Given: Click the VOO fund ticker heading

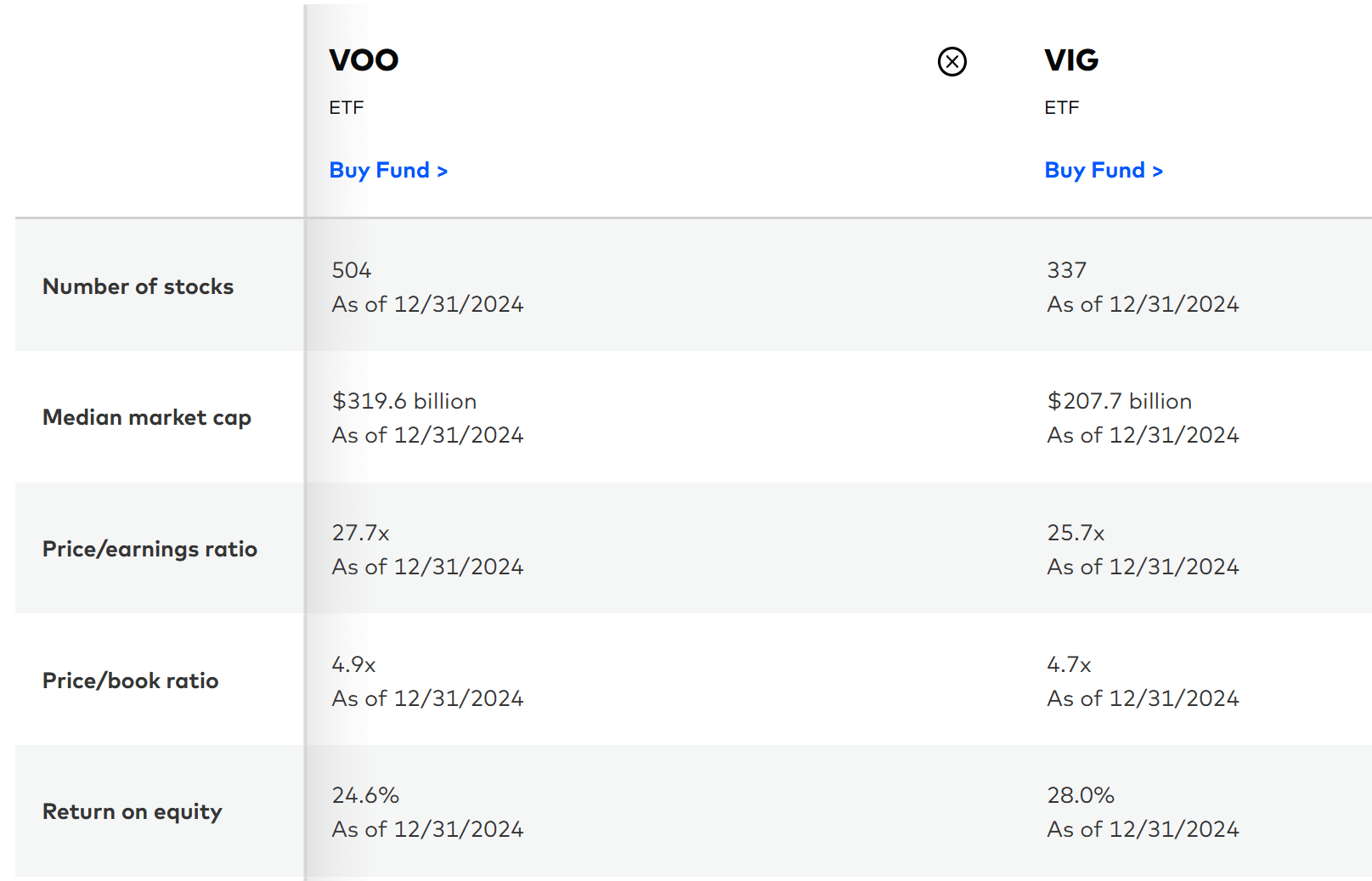Looking at the screenshot, I should [x=364, y=60].
